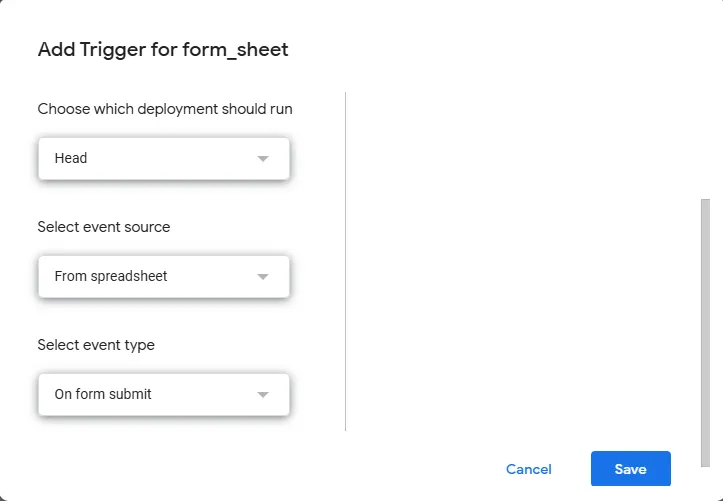Click the vertical divider line between panels
Viewport: 723px width, 501px height.
tap(345, 260)
